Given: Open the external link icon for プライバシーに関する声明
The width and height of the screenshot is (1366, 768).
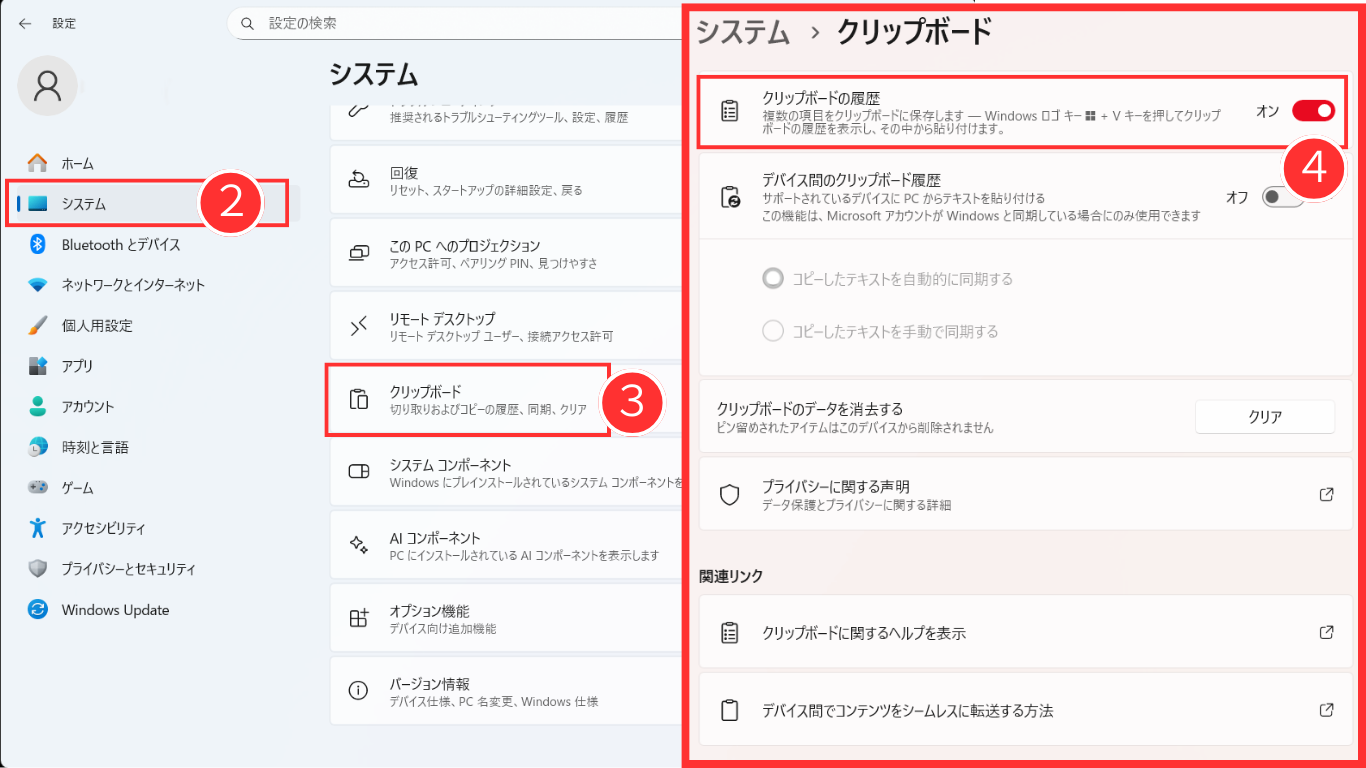Looking at the screenshot, I should [x=1326, y=494].
